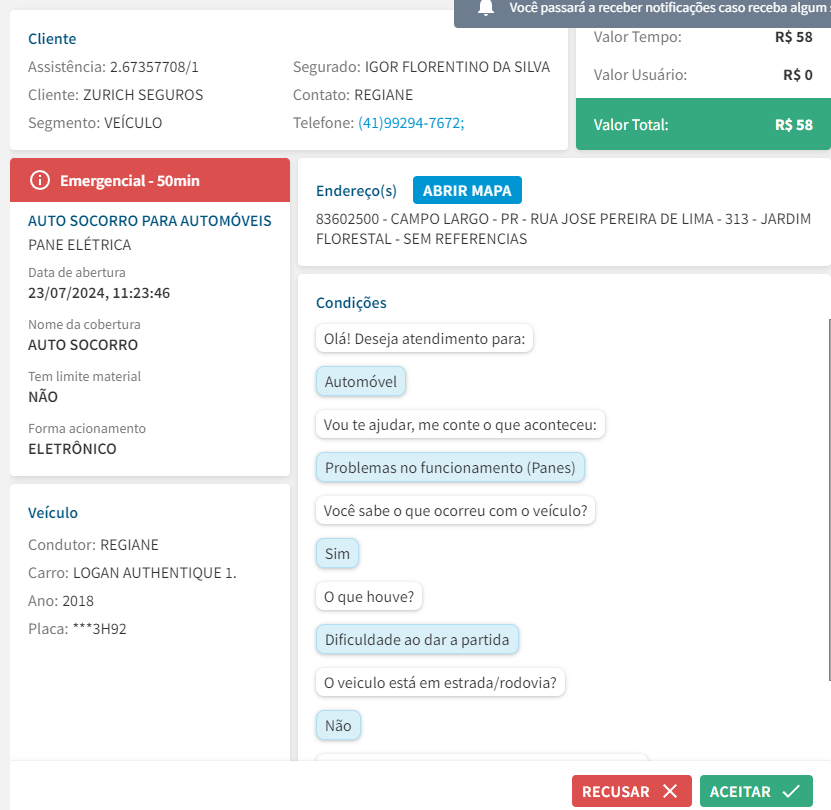The image size is (831, 810).
Task: Click the notification bell icon
Action: pos(485,8)
